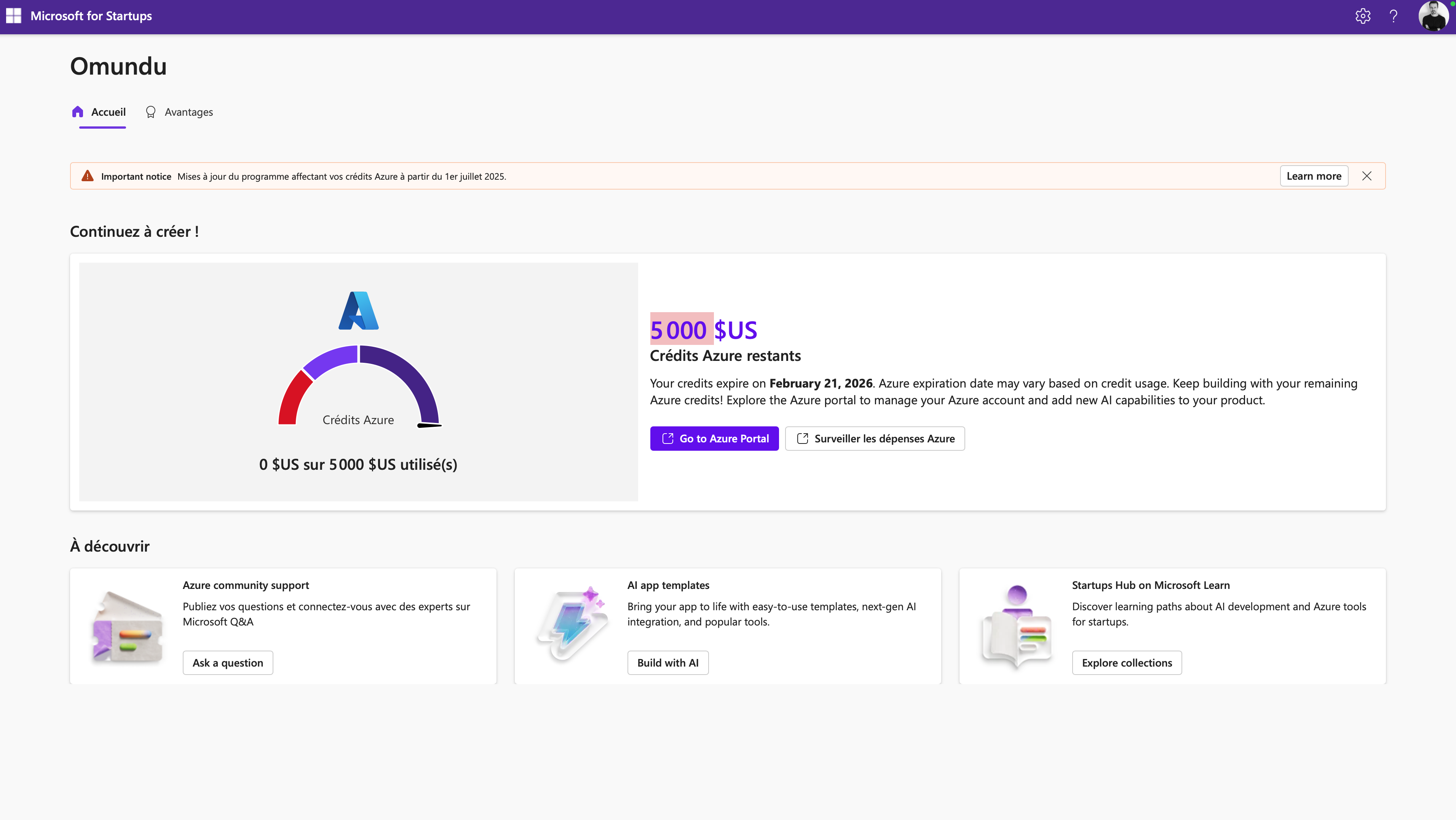Click the Omundu page heading
The height and width of the screenshot is (820, 1456).
coord(118,66)
